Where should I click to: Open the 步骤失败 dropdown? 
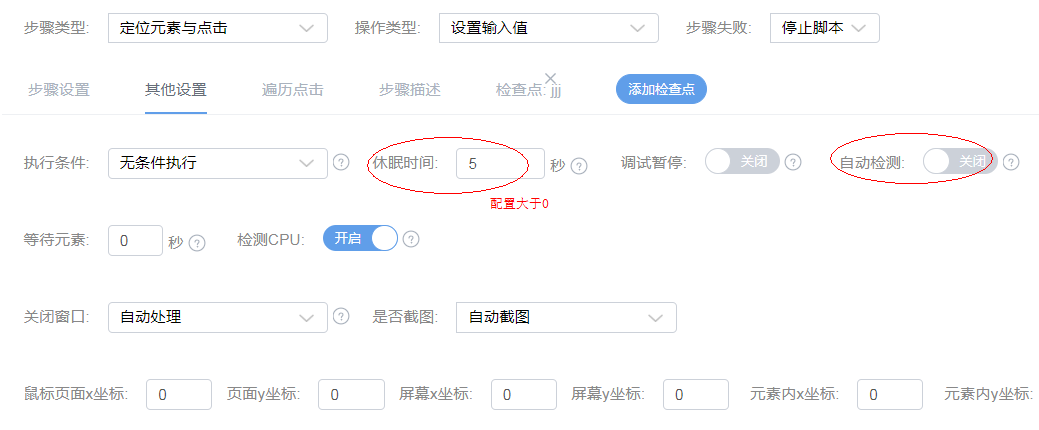[x=824, y=28]
